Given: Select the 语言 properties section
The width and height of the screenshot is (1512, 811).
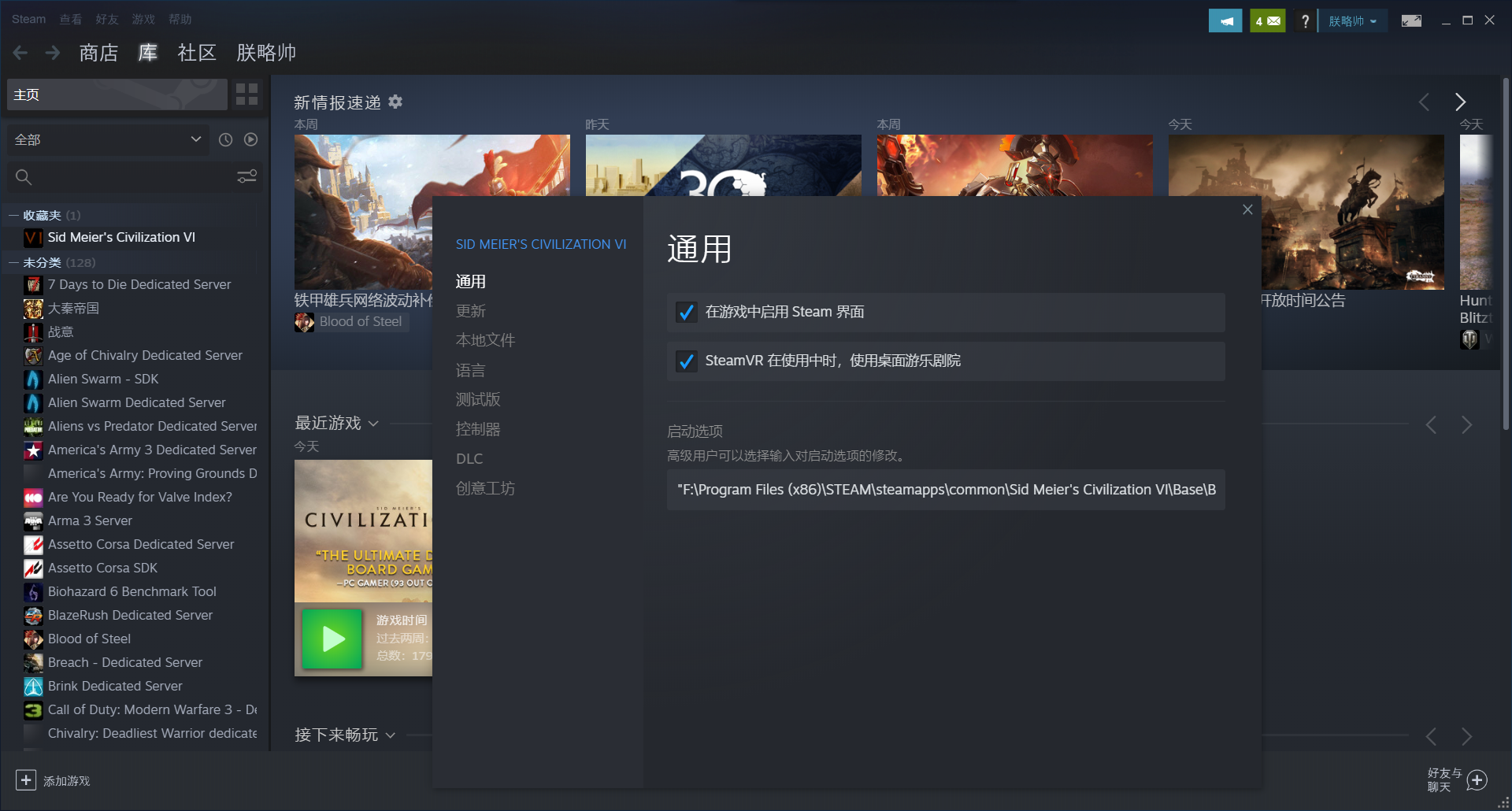Looking at the screenshot, I should [x=471, y=370].
